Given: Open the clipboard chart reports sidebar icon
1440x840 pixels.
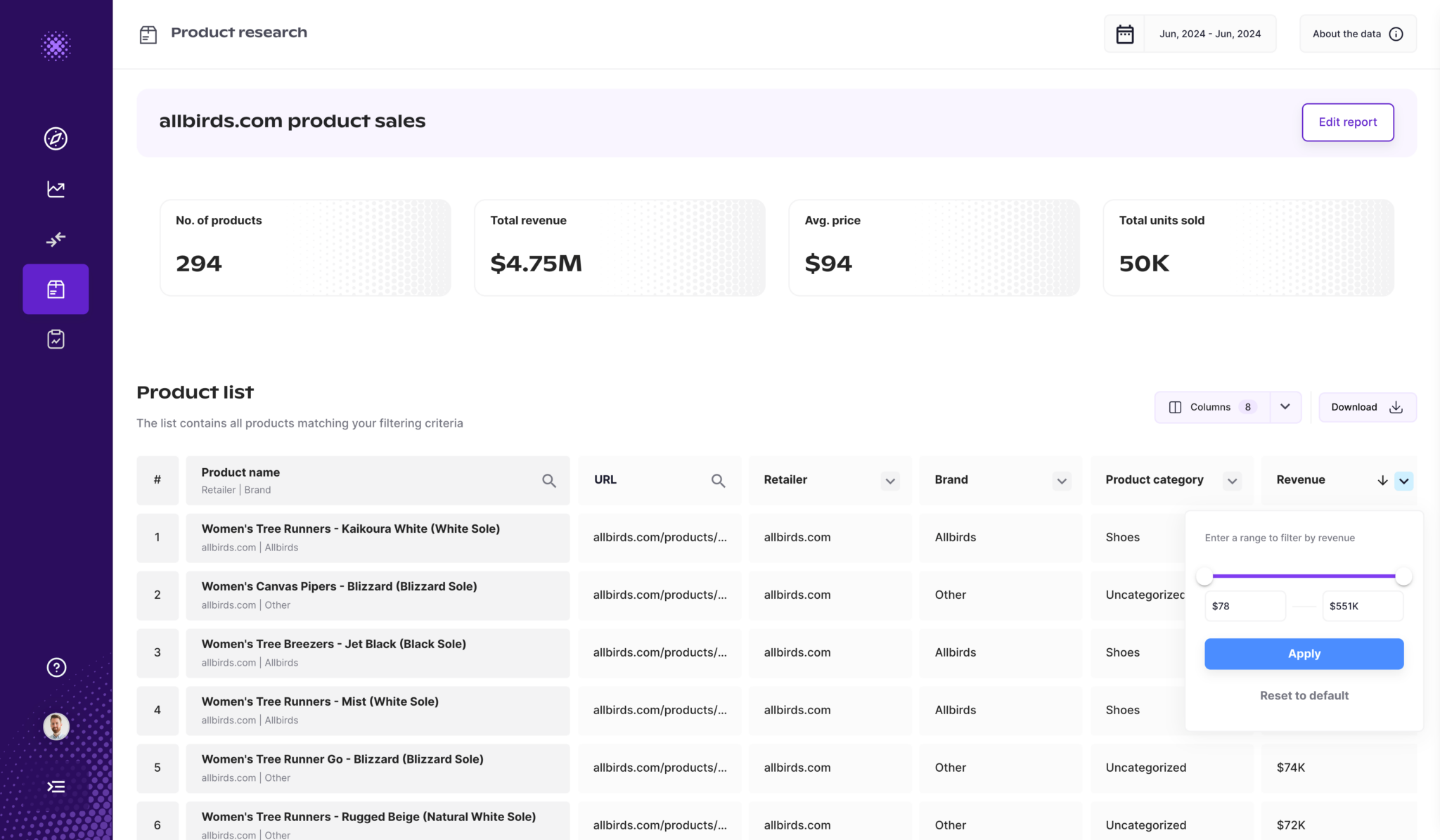Looking at the screenshot, I should coord(56,340).
